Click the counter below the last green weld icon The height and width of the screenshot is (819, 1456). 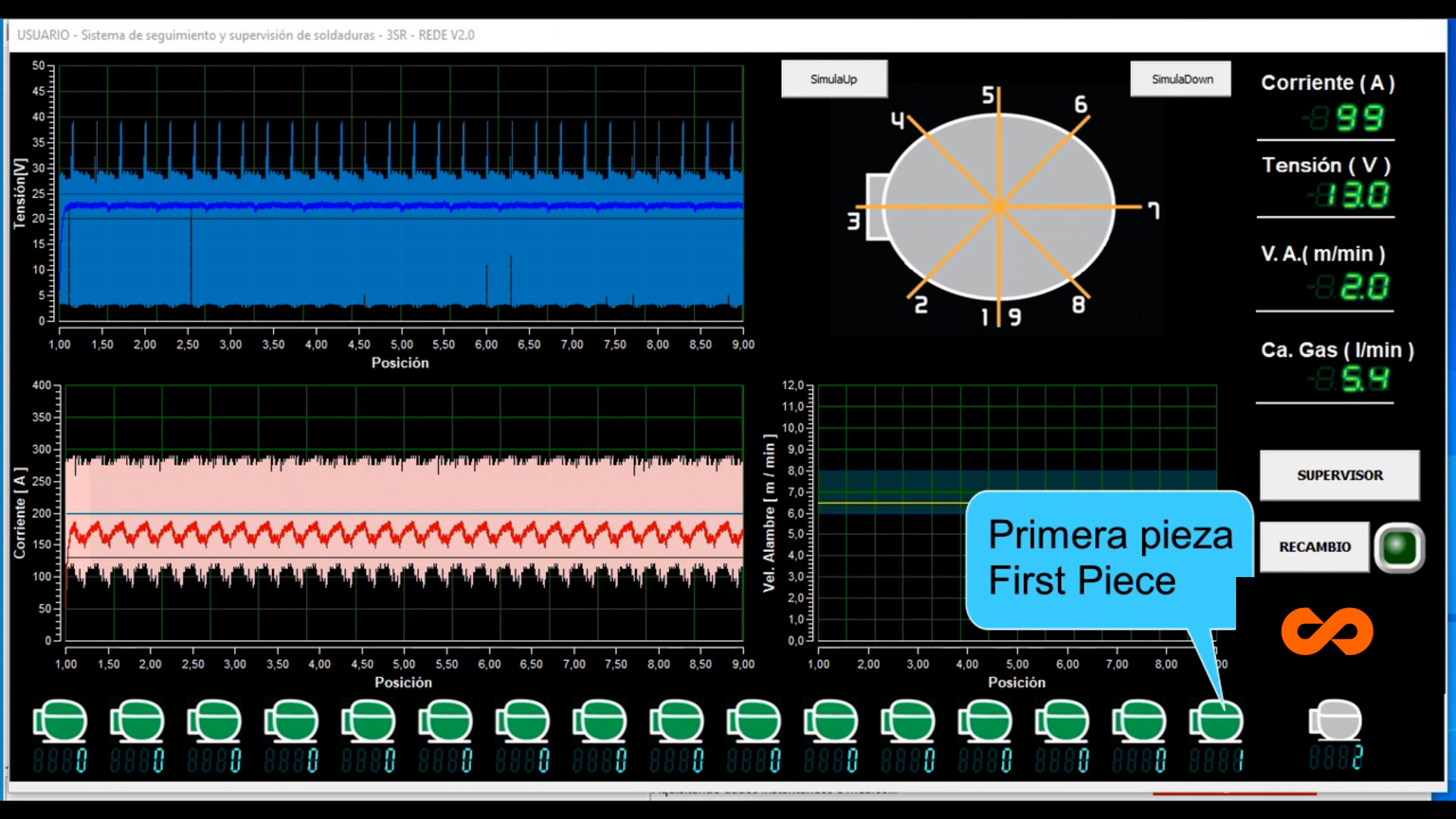click(1218, 757)
